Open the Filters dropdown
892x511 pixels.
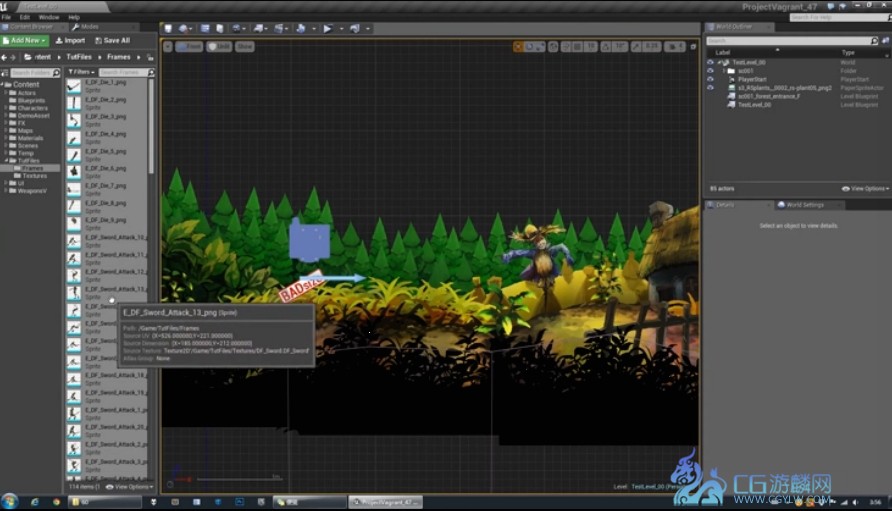coord(81,72)
